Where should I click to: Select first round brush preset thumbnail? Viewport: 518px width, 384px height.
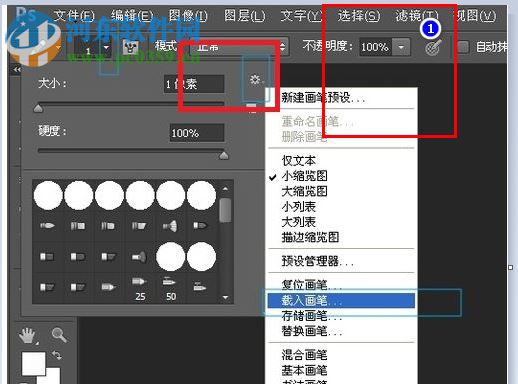tap(48, 195)
